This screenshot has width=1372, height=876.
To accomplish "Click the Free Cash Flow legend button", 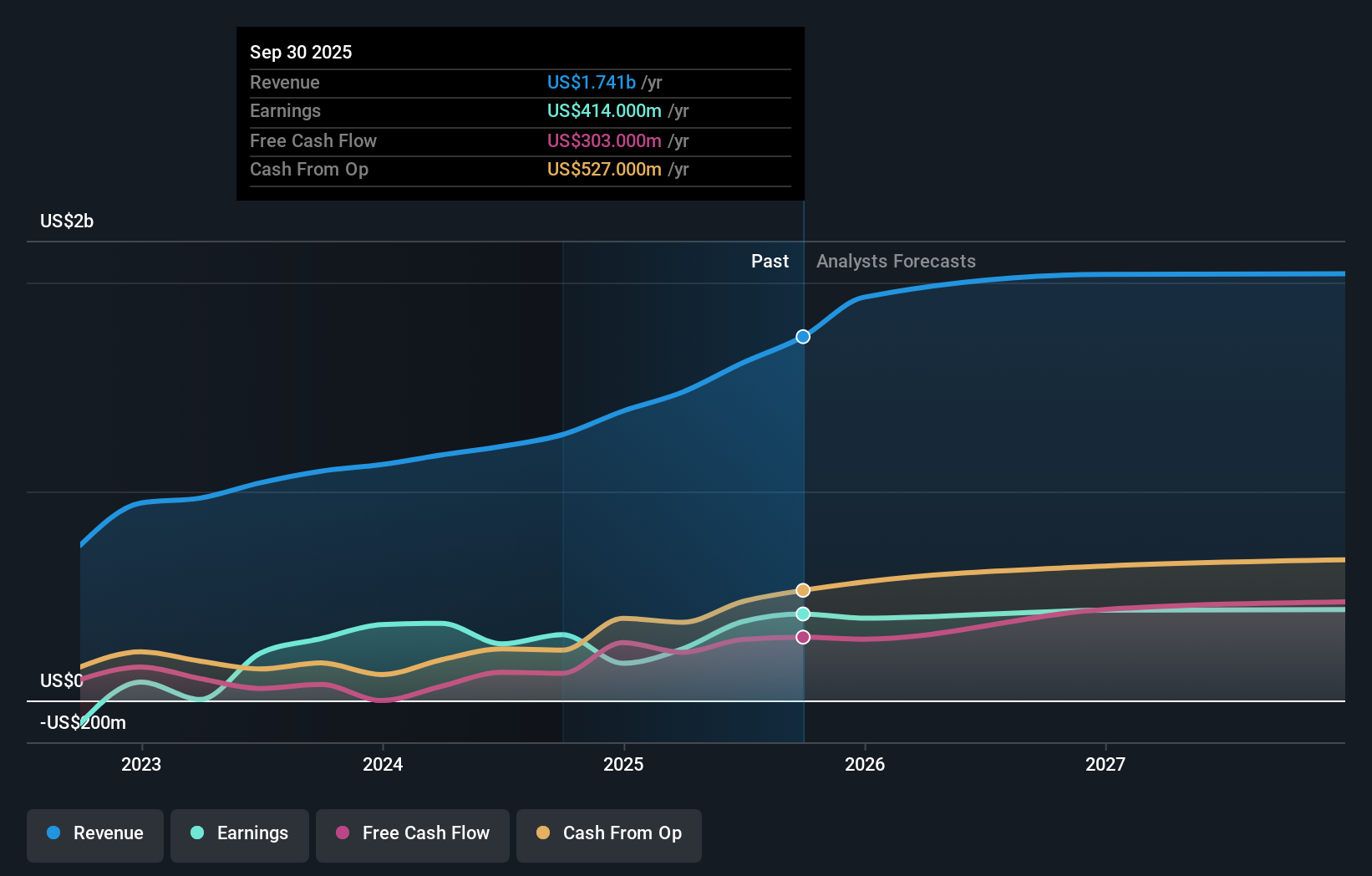I will click(x=412, y=833).
